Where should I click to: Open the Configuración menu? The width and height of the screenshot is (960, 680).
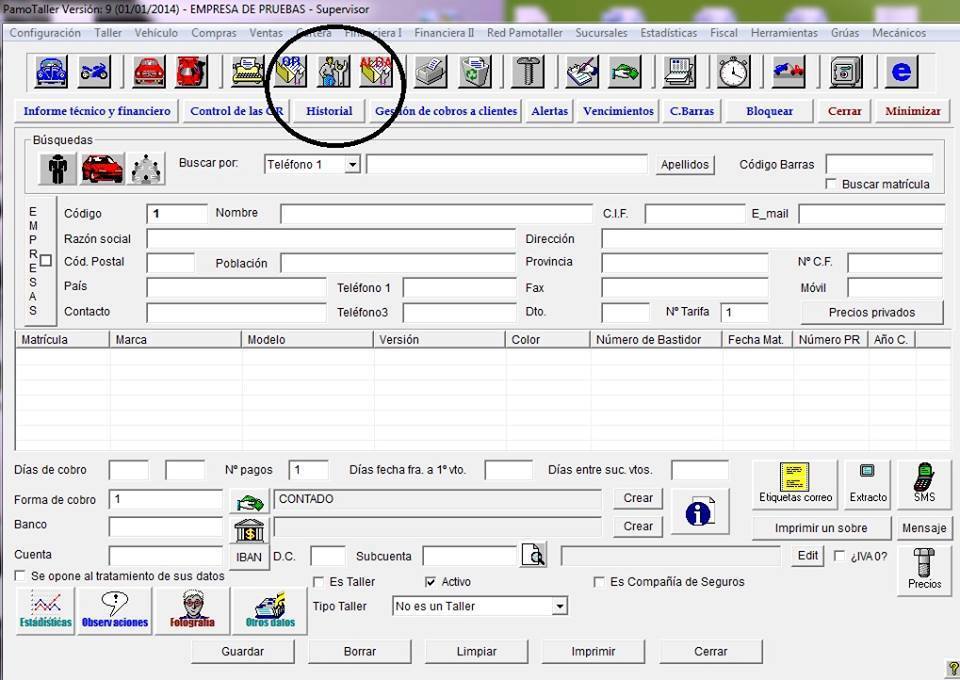click(x=45, y=33)
